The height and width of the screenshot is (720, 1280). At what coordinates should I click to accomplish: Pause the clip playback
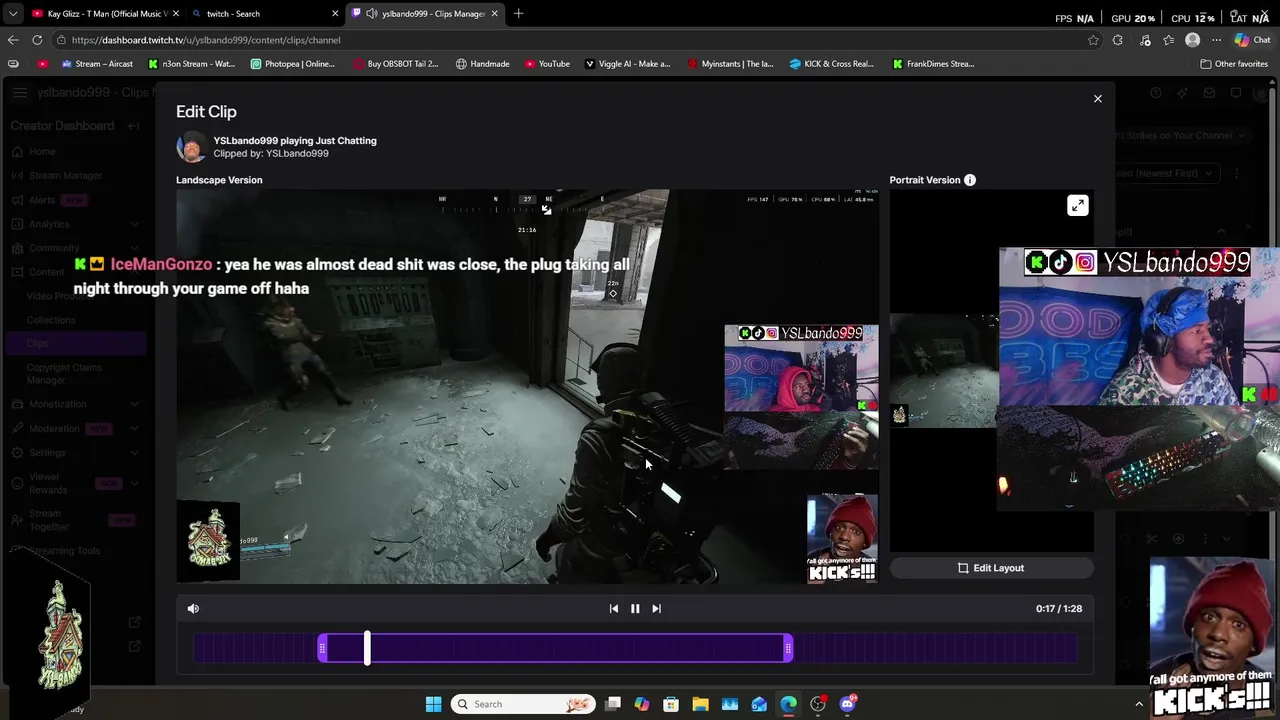point(635,608)
